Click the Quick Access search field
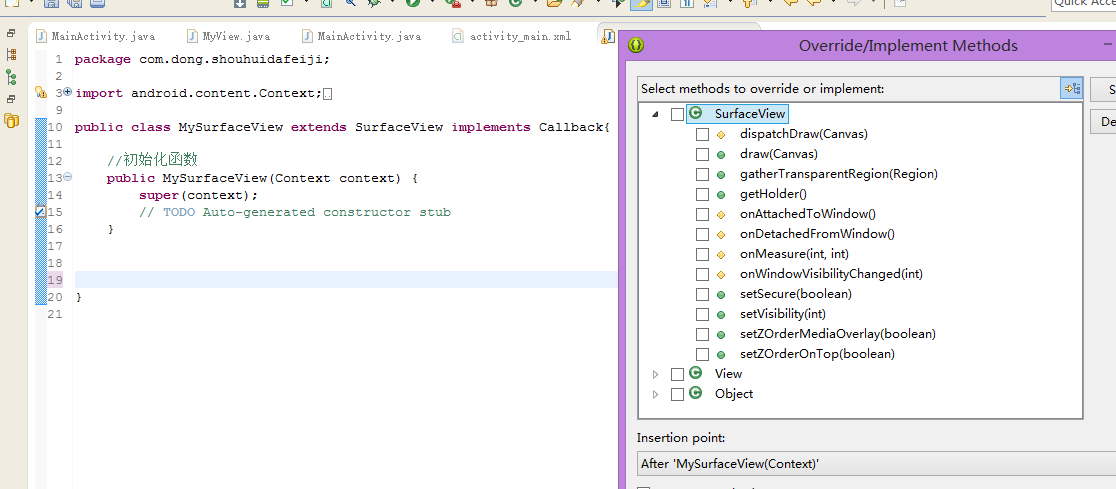The height and width of the screenshot is (489, 1116). pos(1083,3)
